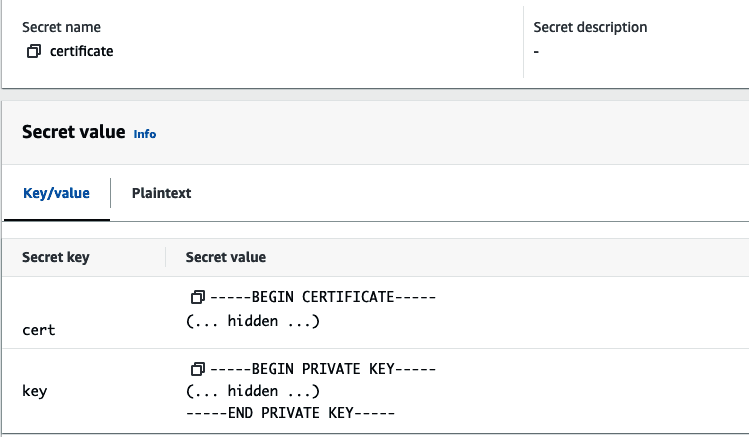Click the Secret name label

pos(61,27)
